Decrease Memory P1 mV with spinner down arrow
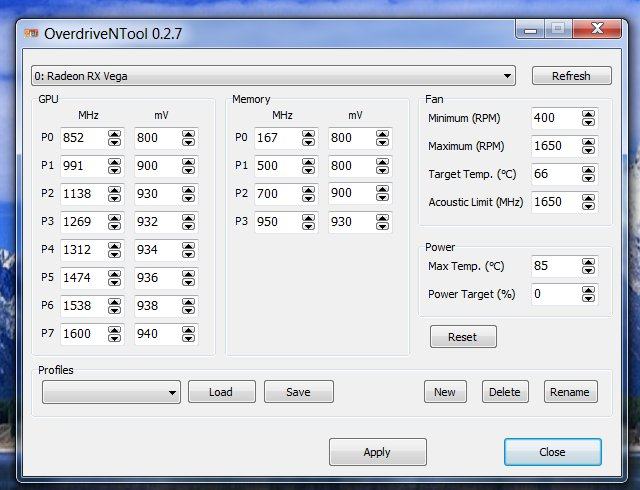 [382, 170]
